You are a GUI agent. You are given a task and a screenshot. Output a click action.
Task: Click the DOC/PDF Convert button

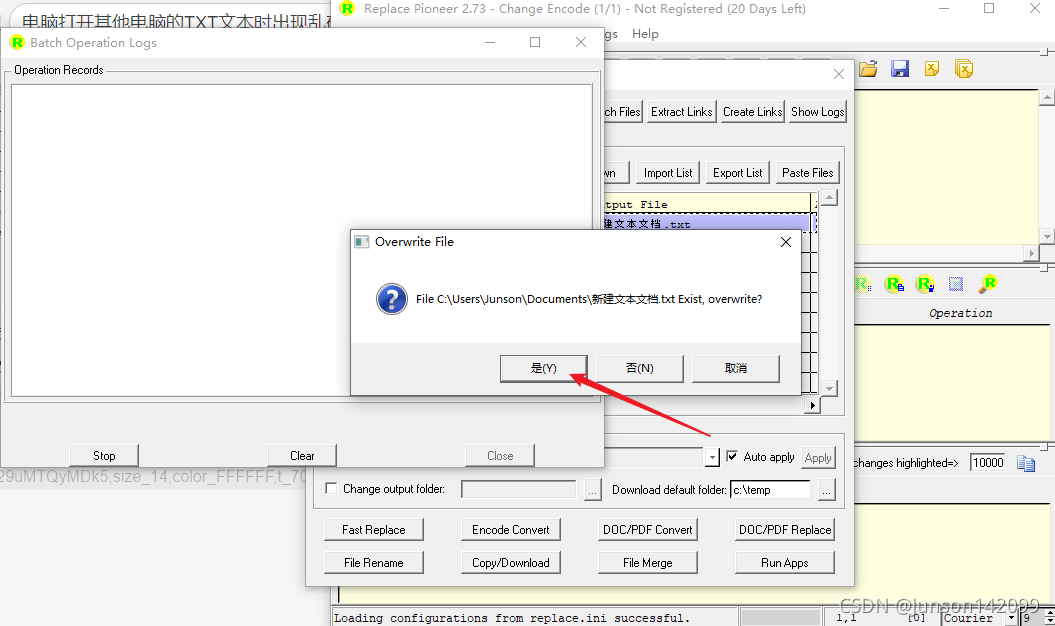(x=648, y=530)
